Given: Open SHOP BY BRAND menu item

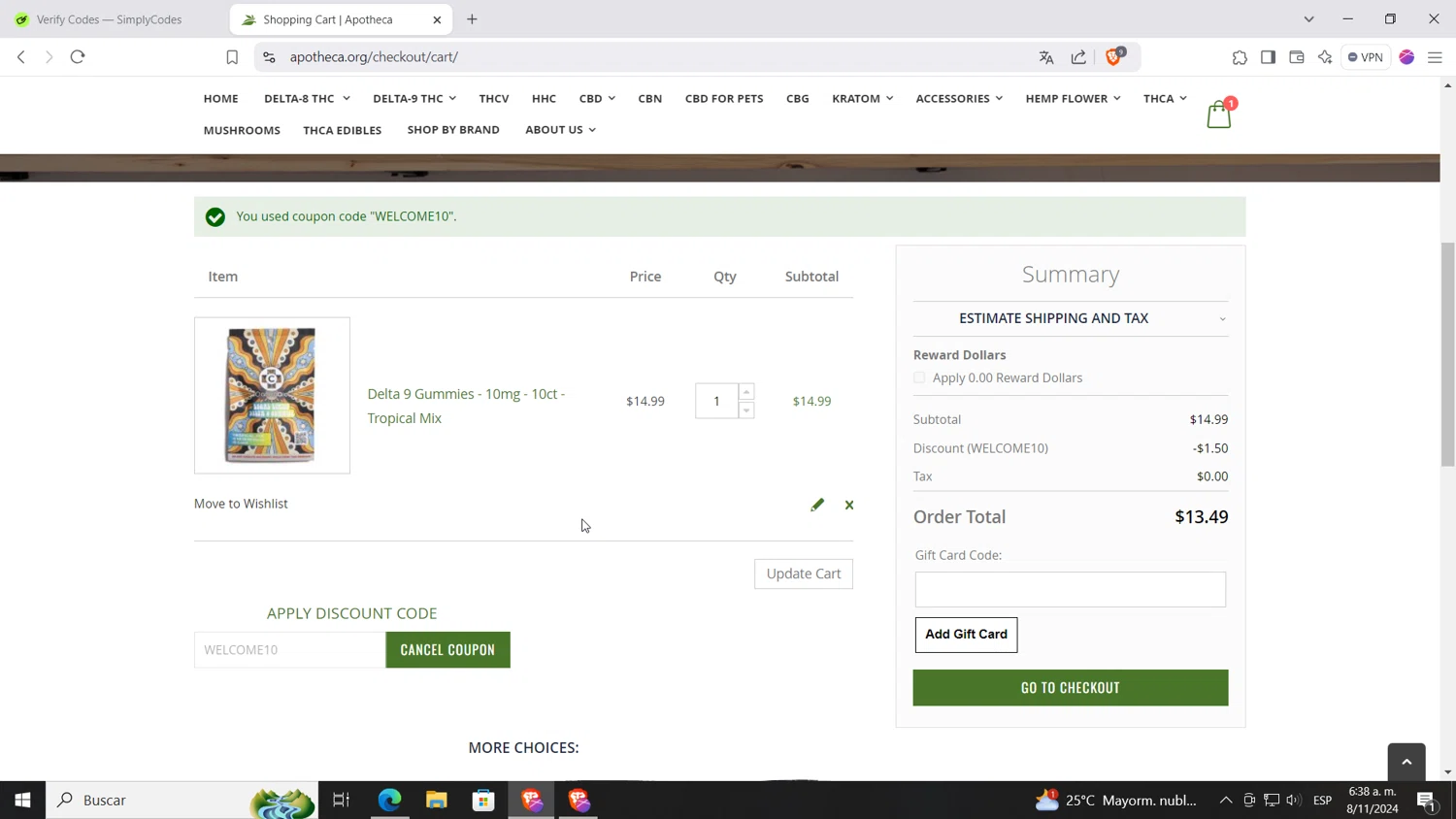Looking at the screenshot, I should point(453,129).
